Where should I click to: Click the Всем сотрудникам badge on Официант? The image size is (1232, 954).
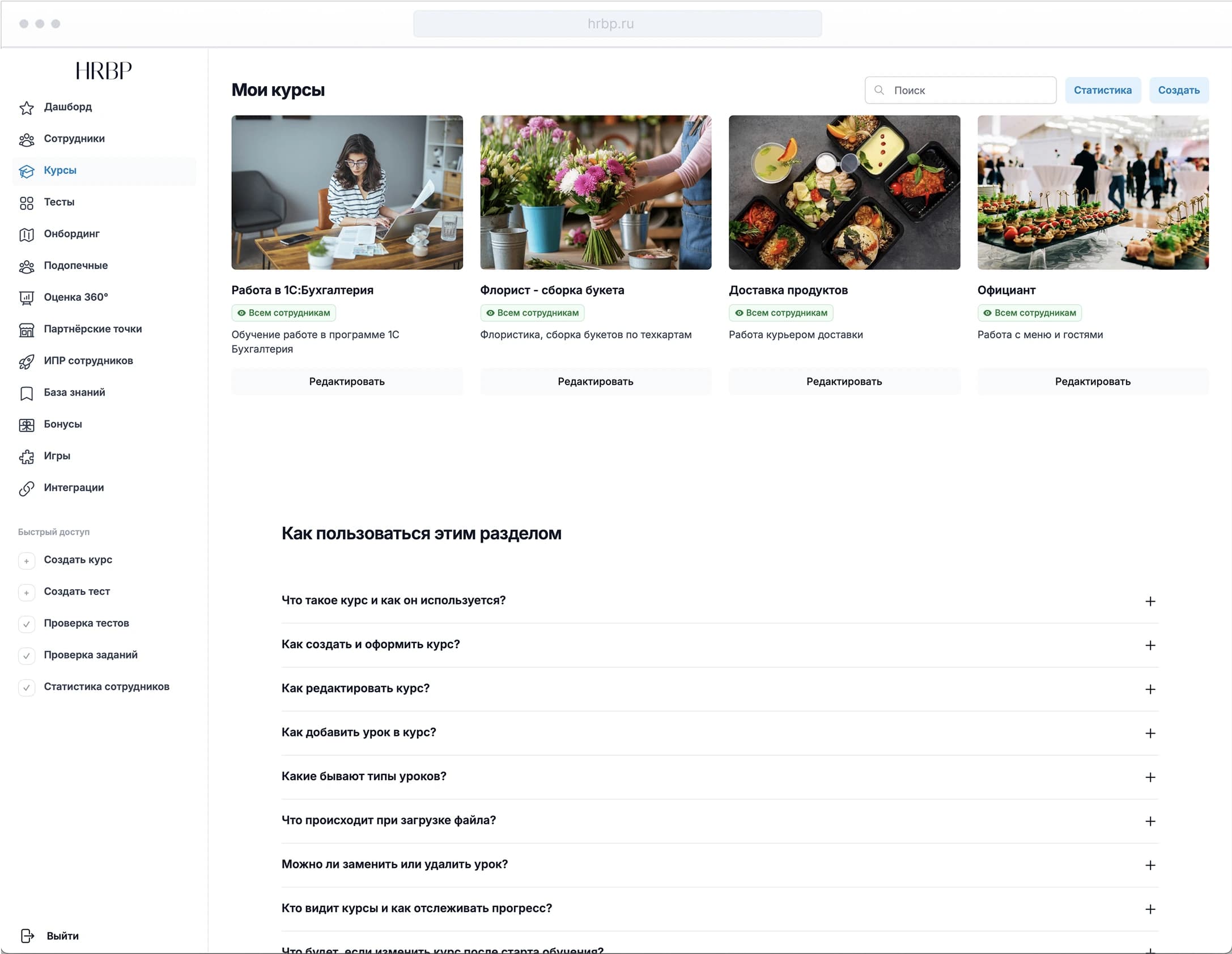[1029, 313]
